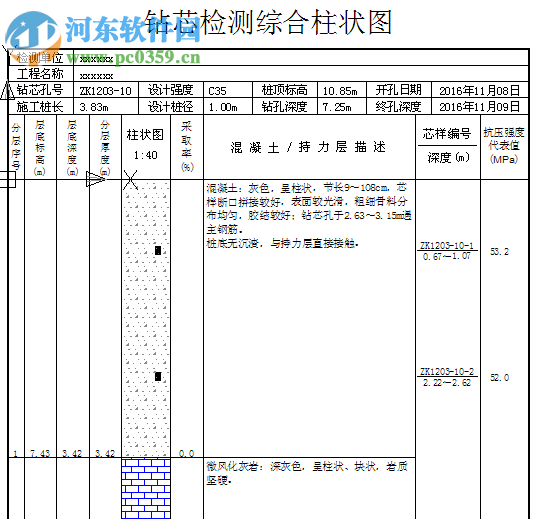Screen dimensions: 551x519
Task: Click the 采取率 (%) column header
Action: tap(187, 146)
